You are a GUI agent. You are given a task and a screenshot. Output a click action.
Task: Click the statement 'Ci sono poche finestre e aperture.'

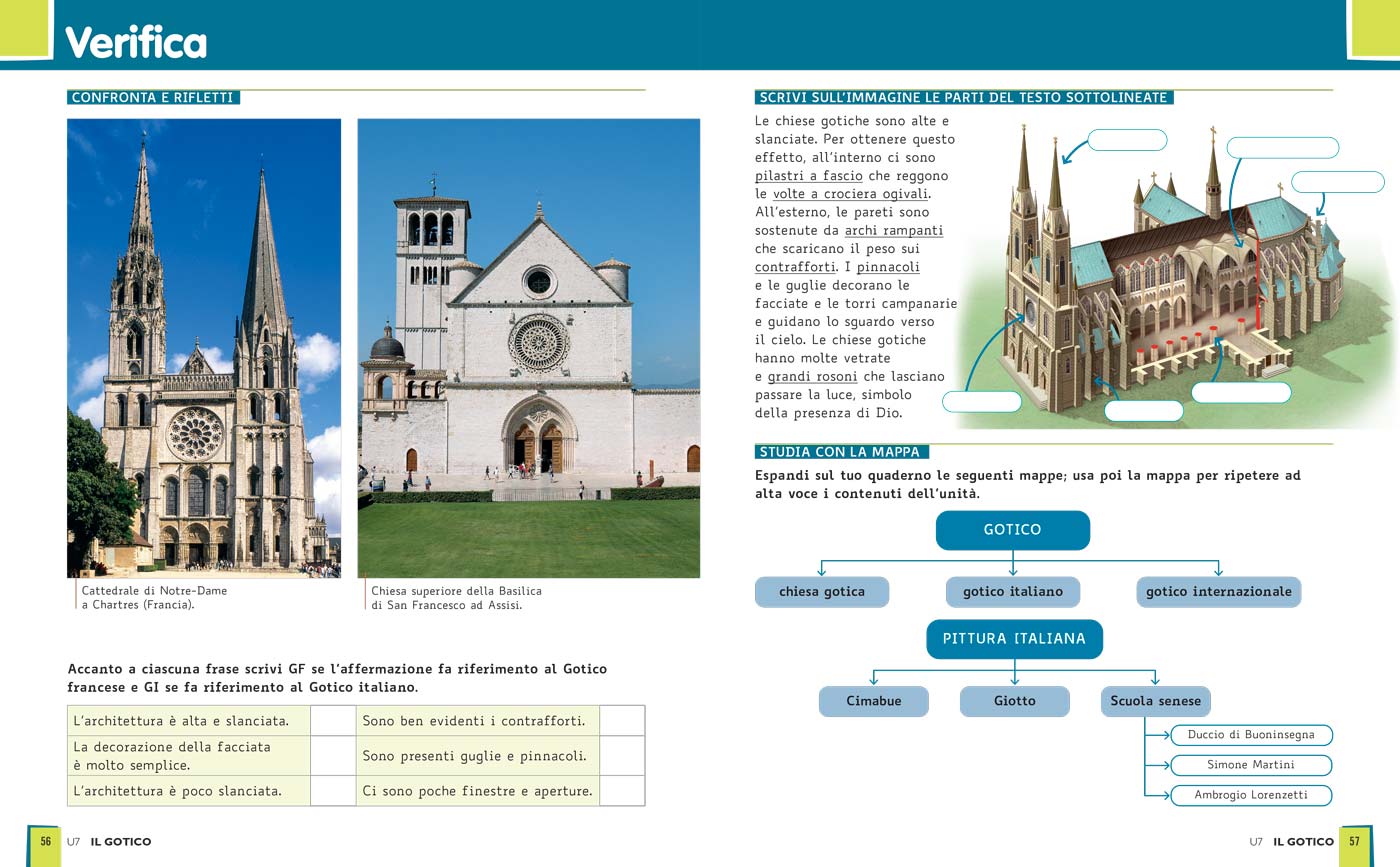click(478, 791)
